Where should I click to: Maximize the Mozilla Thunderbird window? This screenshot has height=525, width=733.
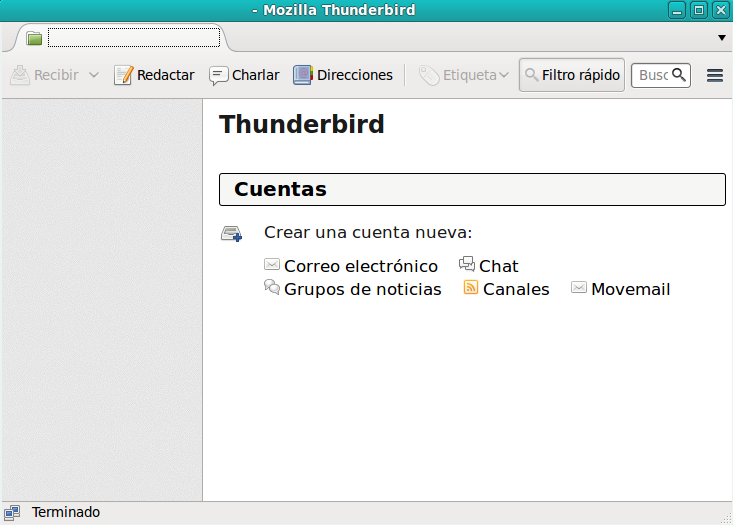click(699, 10)
